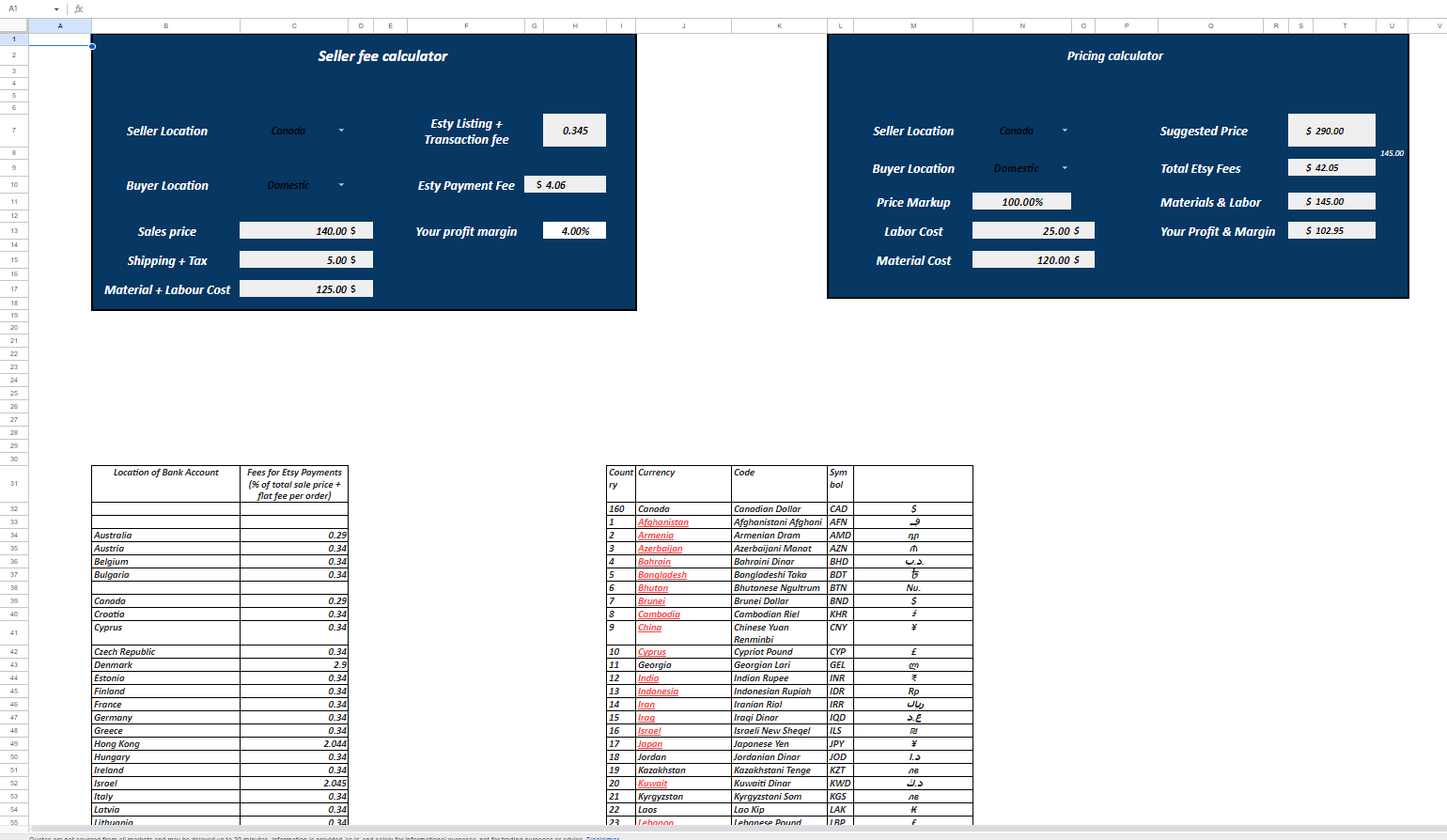This screenshot has width=1447, height=840.
Task: Select the Price Markup cell showing 100.00%
Action: [1021, 201]
